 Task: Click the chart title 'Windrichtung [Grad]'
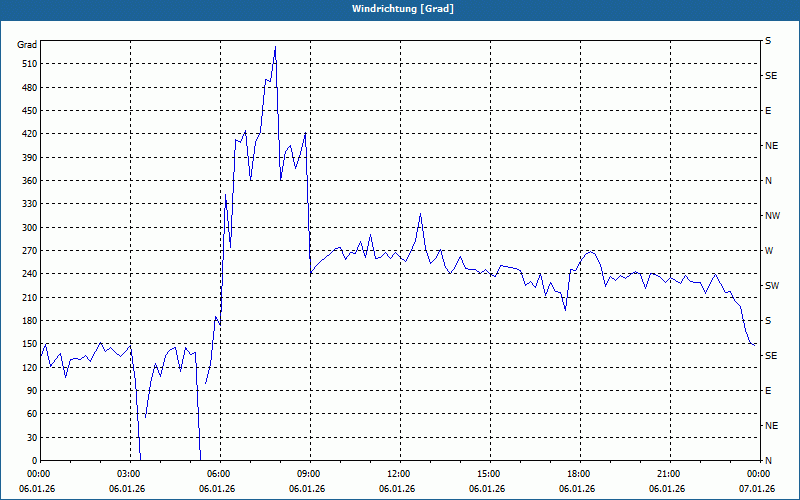click(x=403, y=9)
